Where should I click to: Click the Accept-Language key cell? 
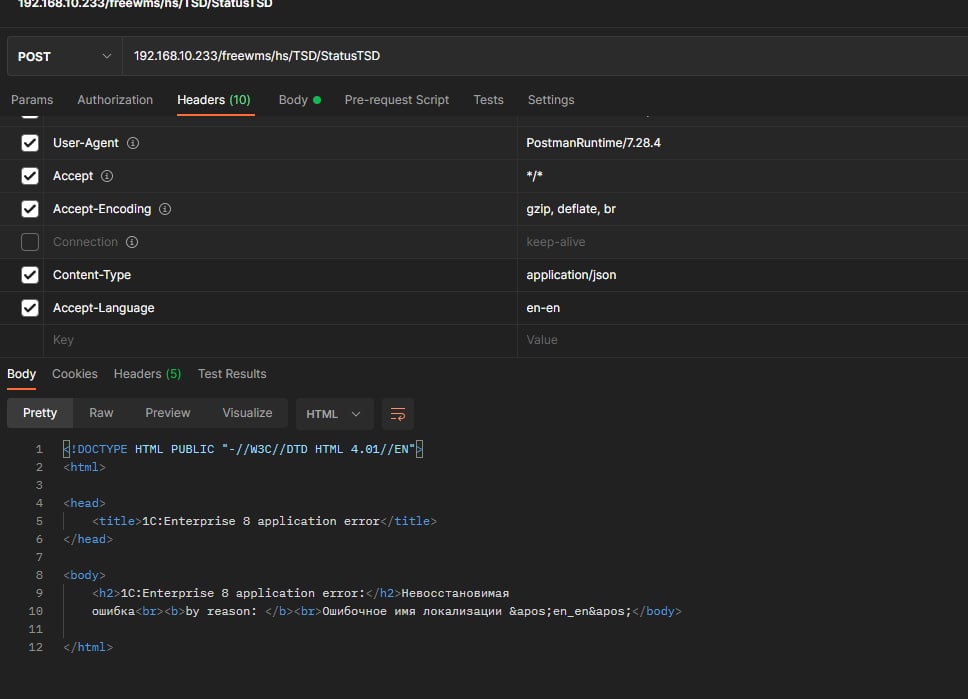[x=280, y=308]
